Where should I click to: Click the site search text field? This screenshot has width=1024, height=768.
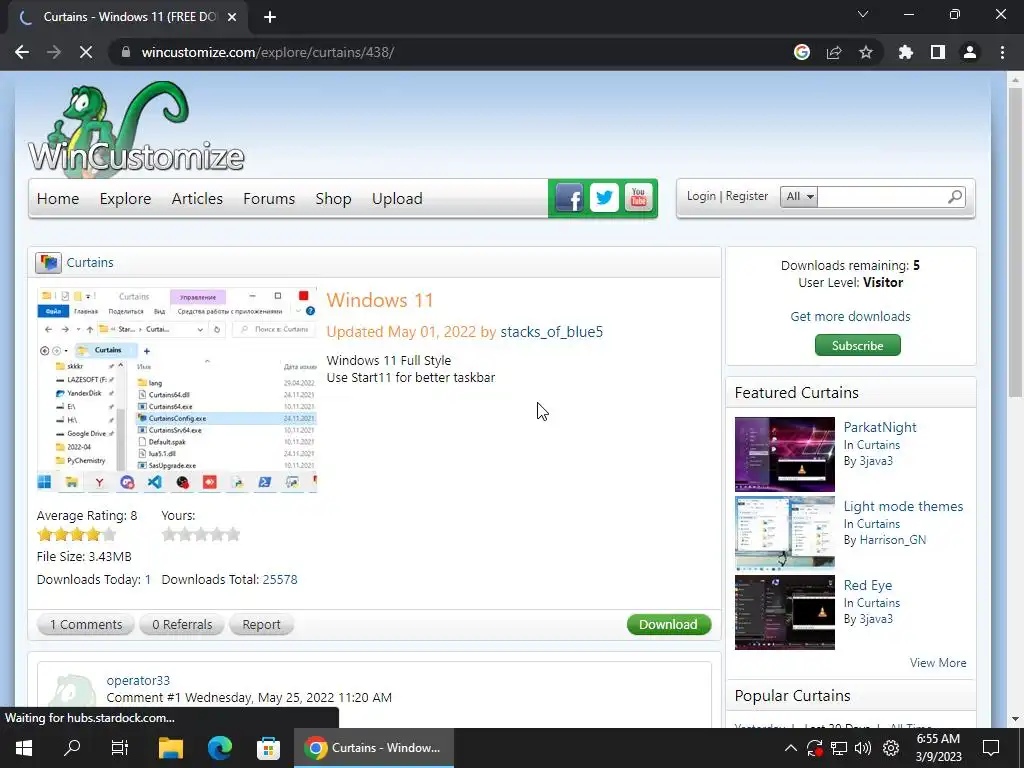[x=881, y=197]
